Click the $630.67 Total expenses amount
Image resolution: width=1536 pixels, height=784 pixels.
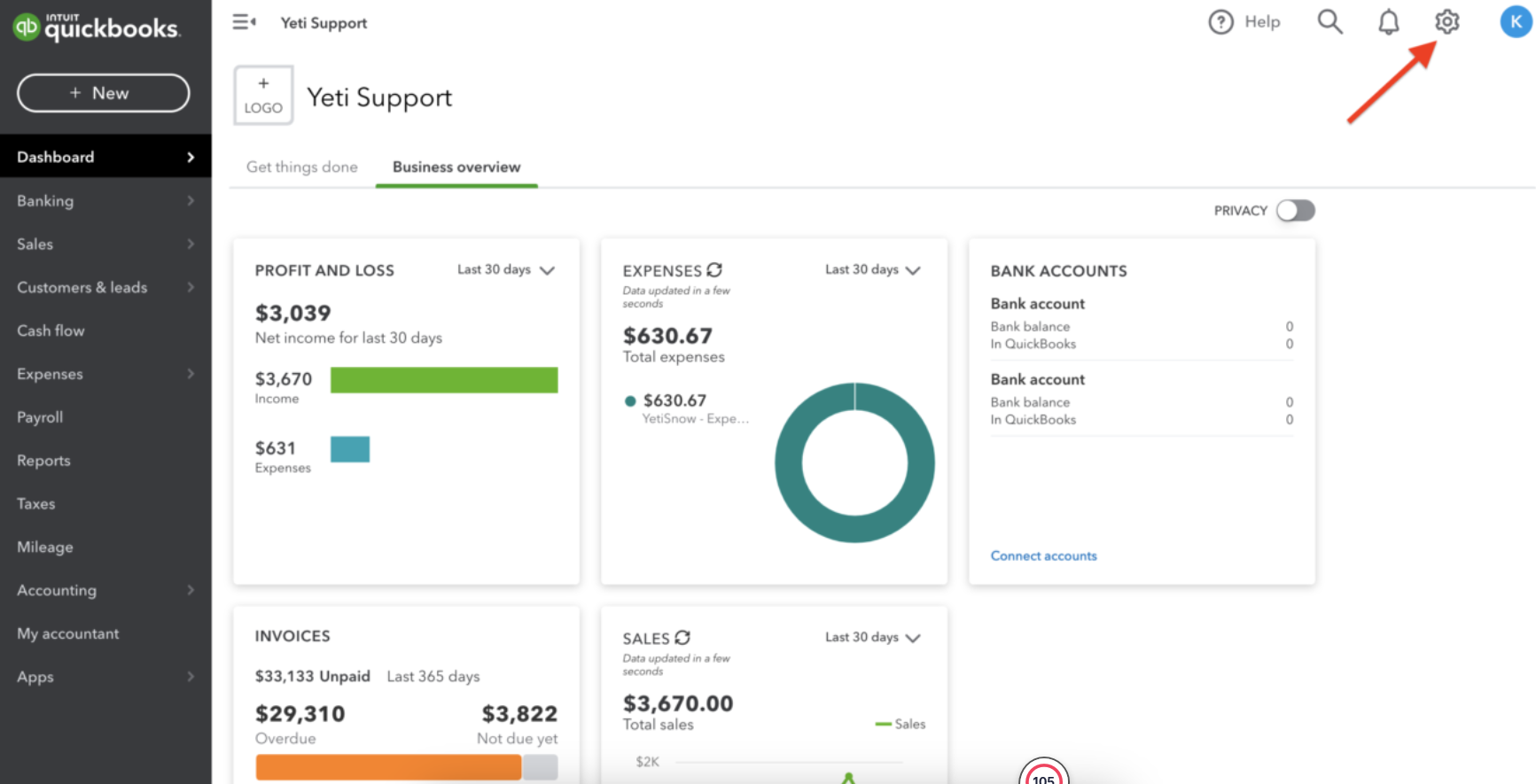(x=667, y=336)
